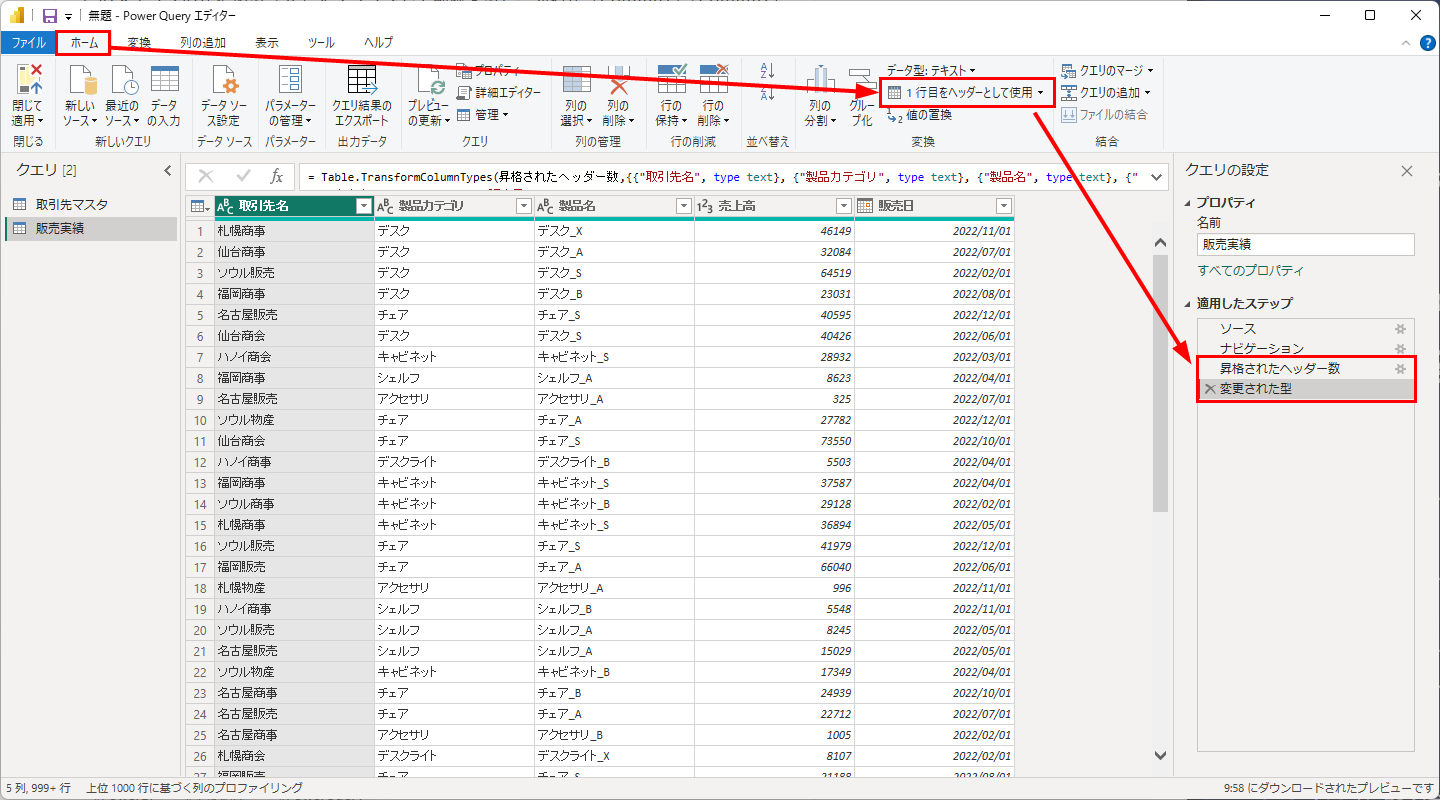This screenshot has height=800, width=1440.
Task: Click the 123 type icon of 売上高 column
Action: click(x=706, y=206)
